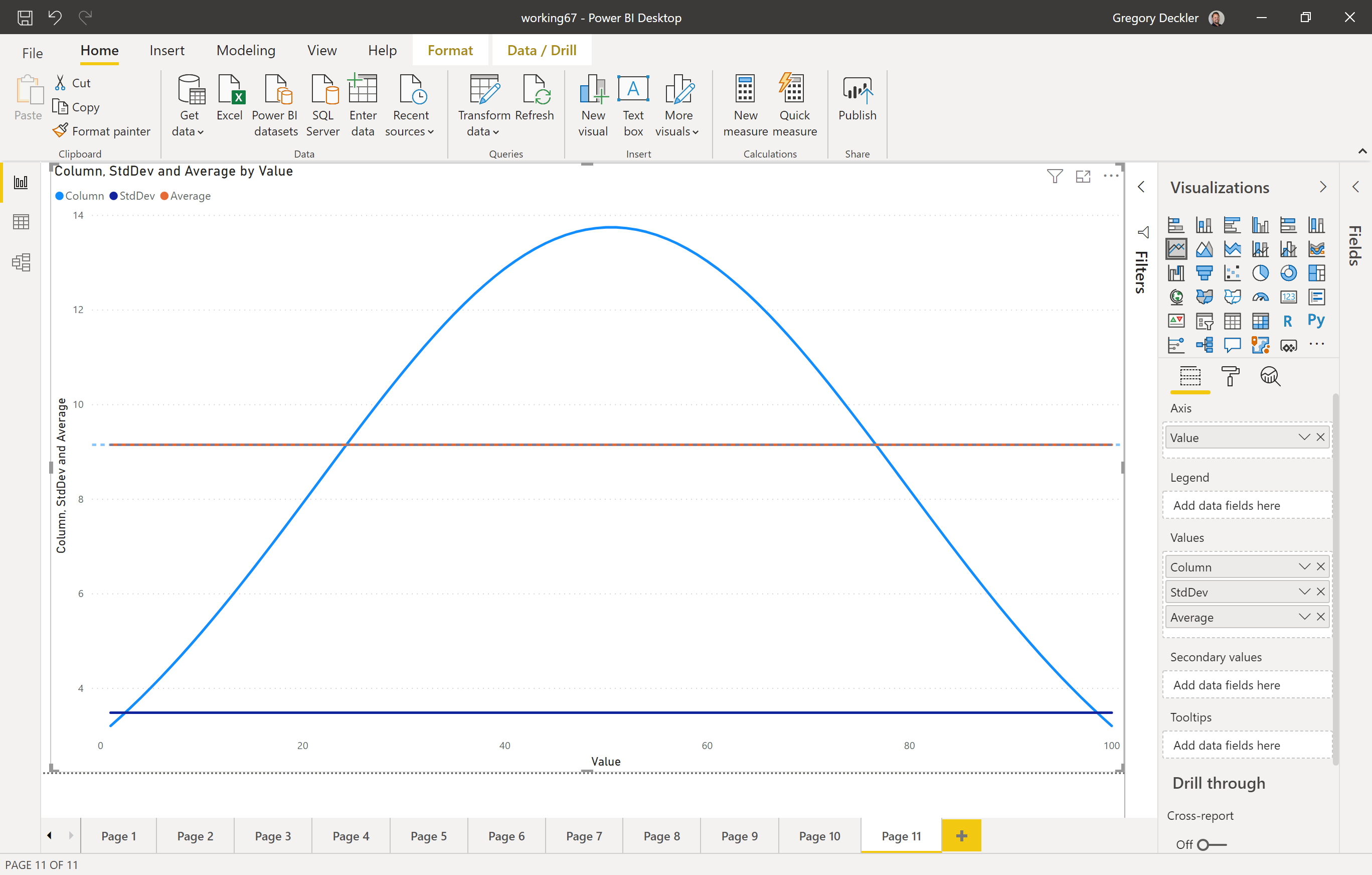The image size is (1372, 875).
Task: Select the Area chart visualization
Action: pos(1204,249)
